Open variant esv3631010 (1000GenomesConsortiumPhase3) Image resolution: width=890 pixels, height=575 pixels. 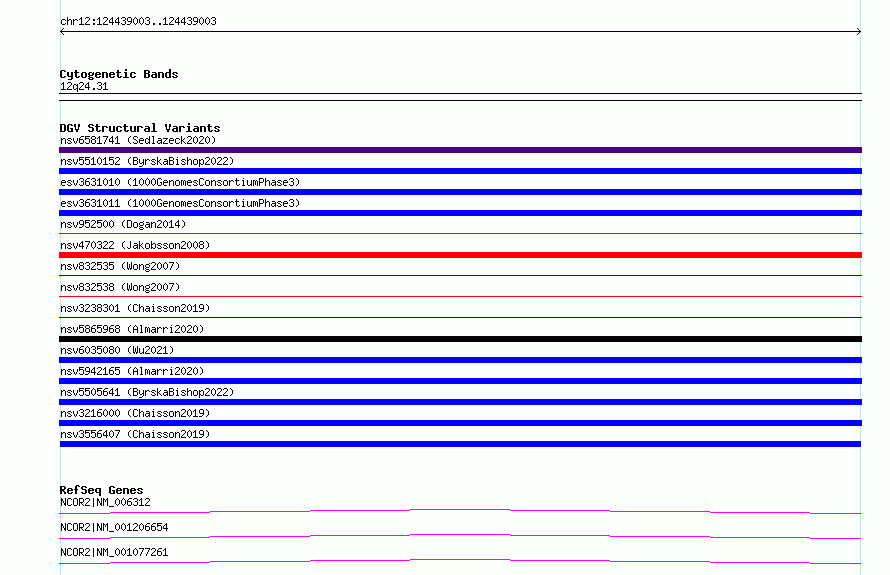click(180, 182)
